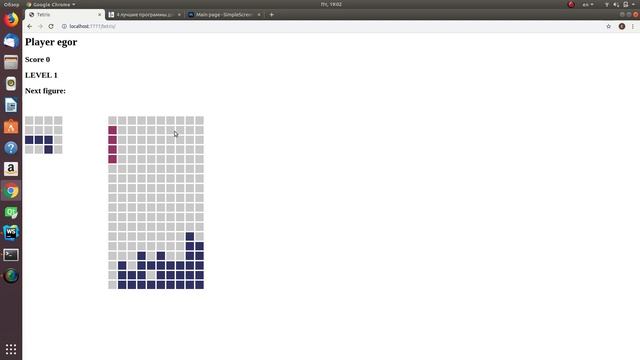Open the Google Chrome app menu

pyautogui.click(x=51, y=4)
